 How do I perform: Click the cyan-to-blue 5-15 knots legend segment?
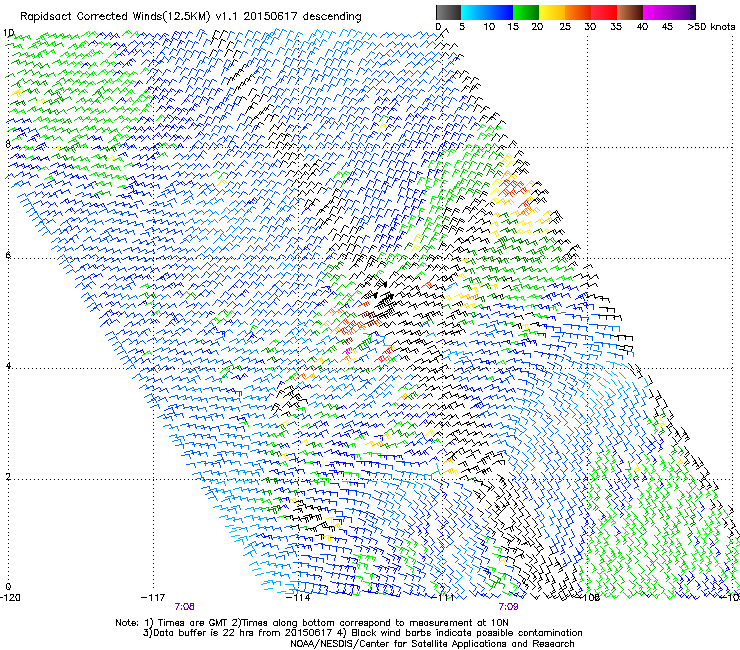click(x=487, y=12)
